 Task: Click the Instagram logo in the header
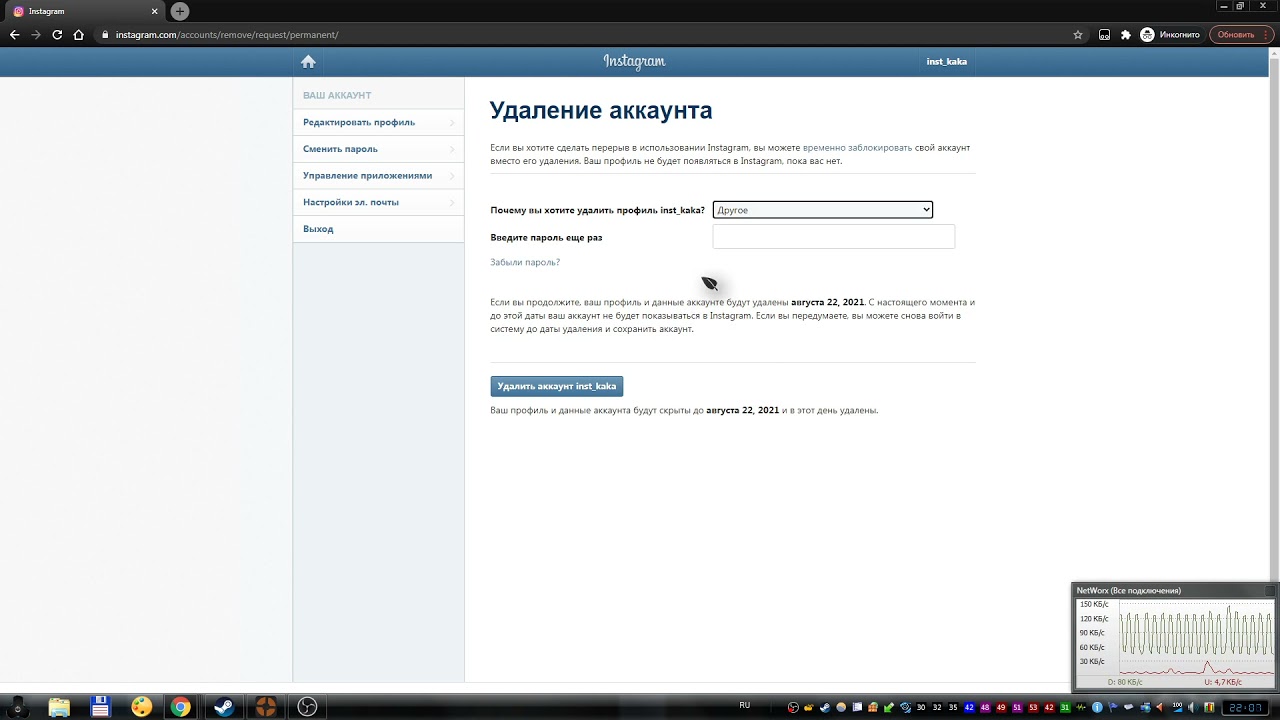click(x=634, y=61)
